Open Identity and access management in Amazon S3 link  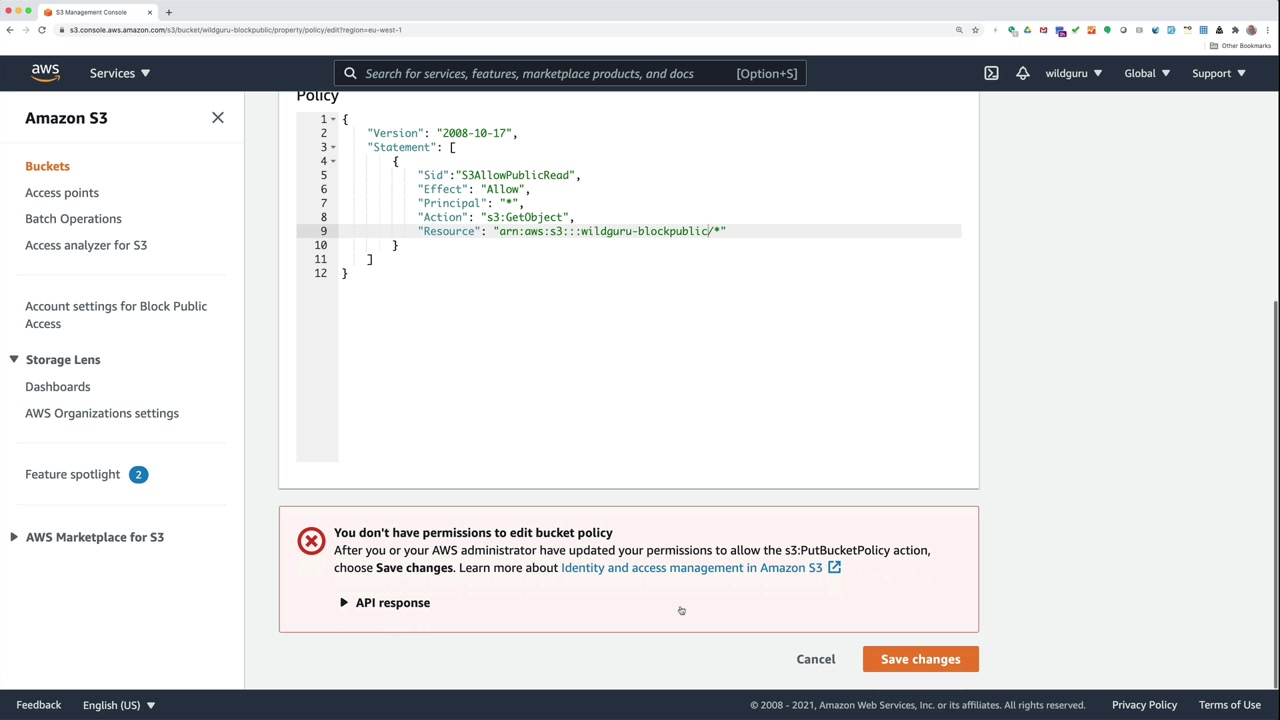(x=692, y=568)
